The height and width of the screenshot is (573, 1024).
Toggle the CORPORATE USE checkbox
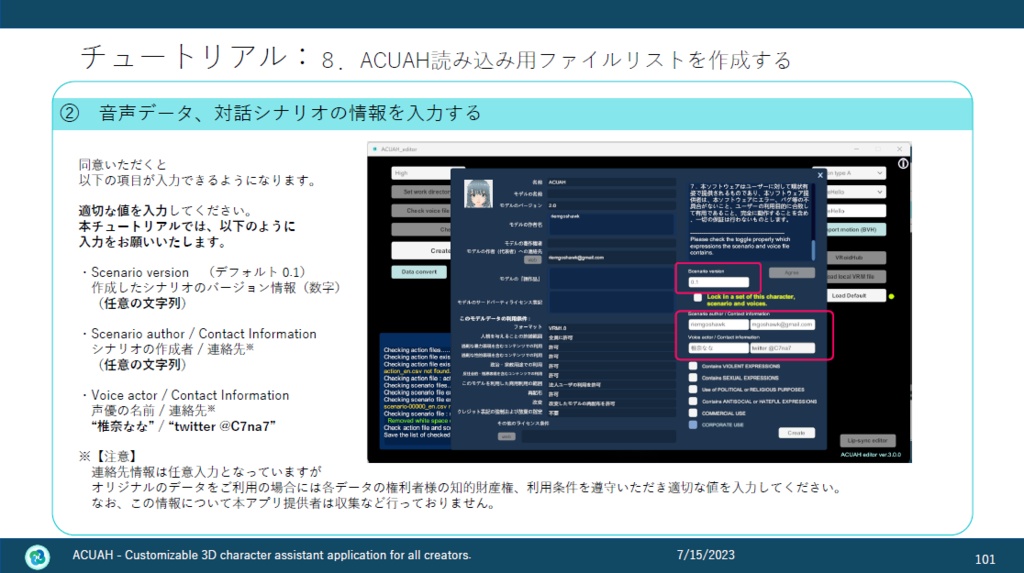[693, 425]
